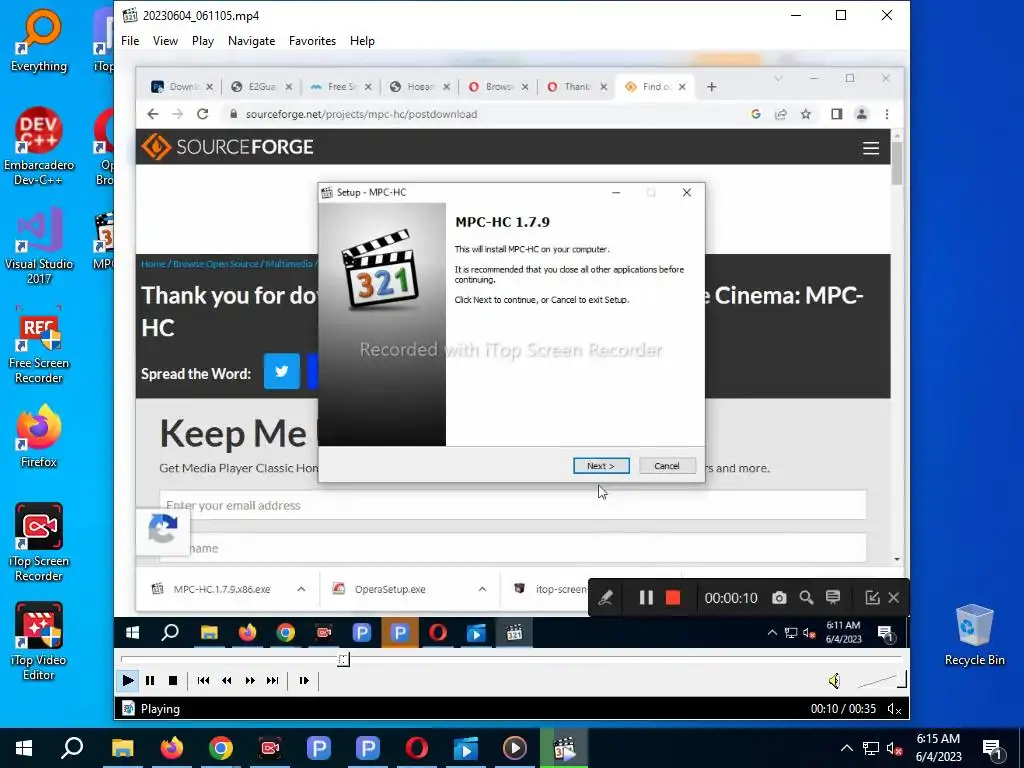The height and width of the screenshot is (768, 1024).
Task: Stop the video playback
Action: coord(173,680)
